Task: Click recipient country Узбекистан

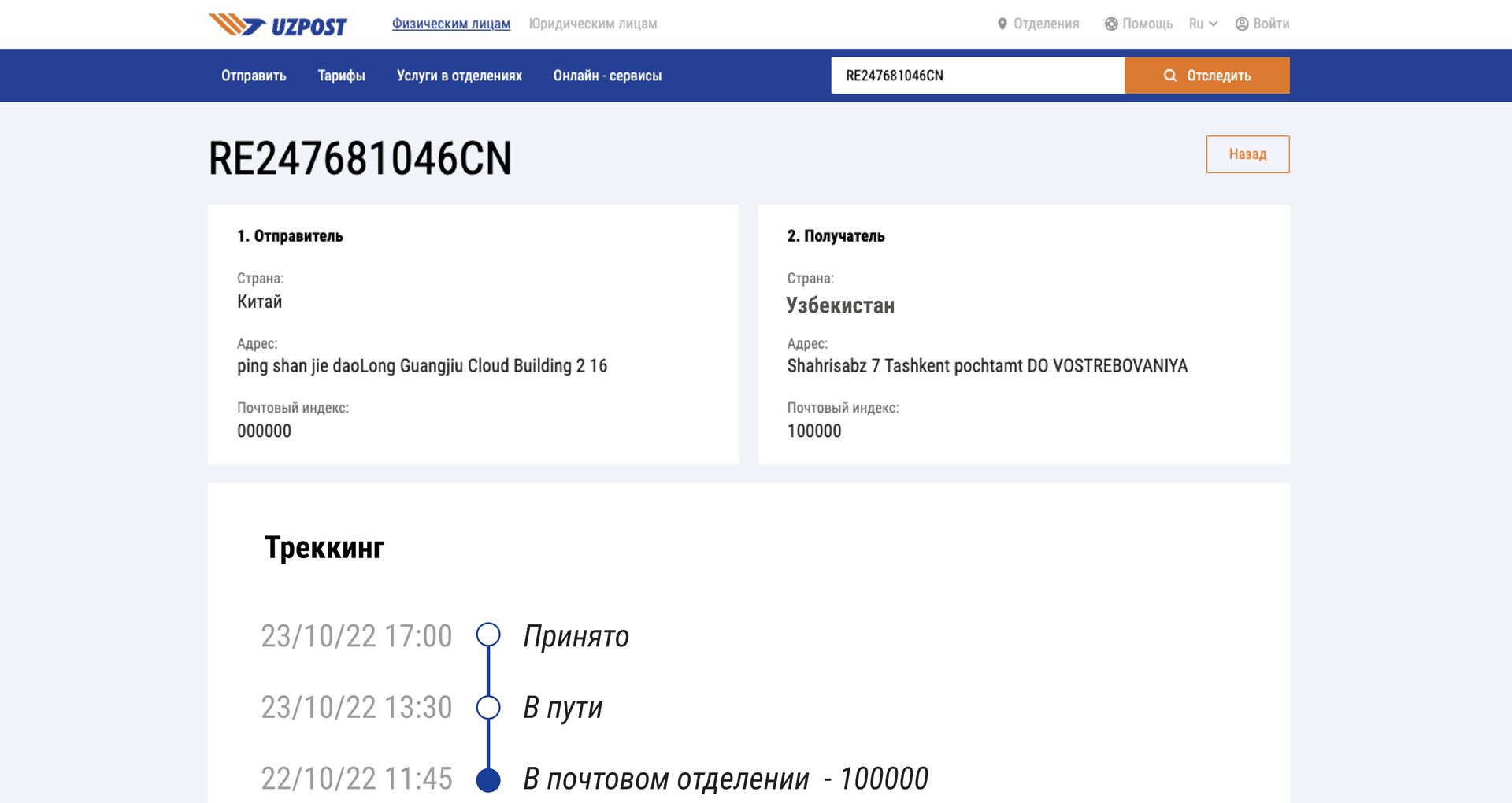Action: [x=840, y=305]
